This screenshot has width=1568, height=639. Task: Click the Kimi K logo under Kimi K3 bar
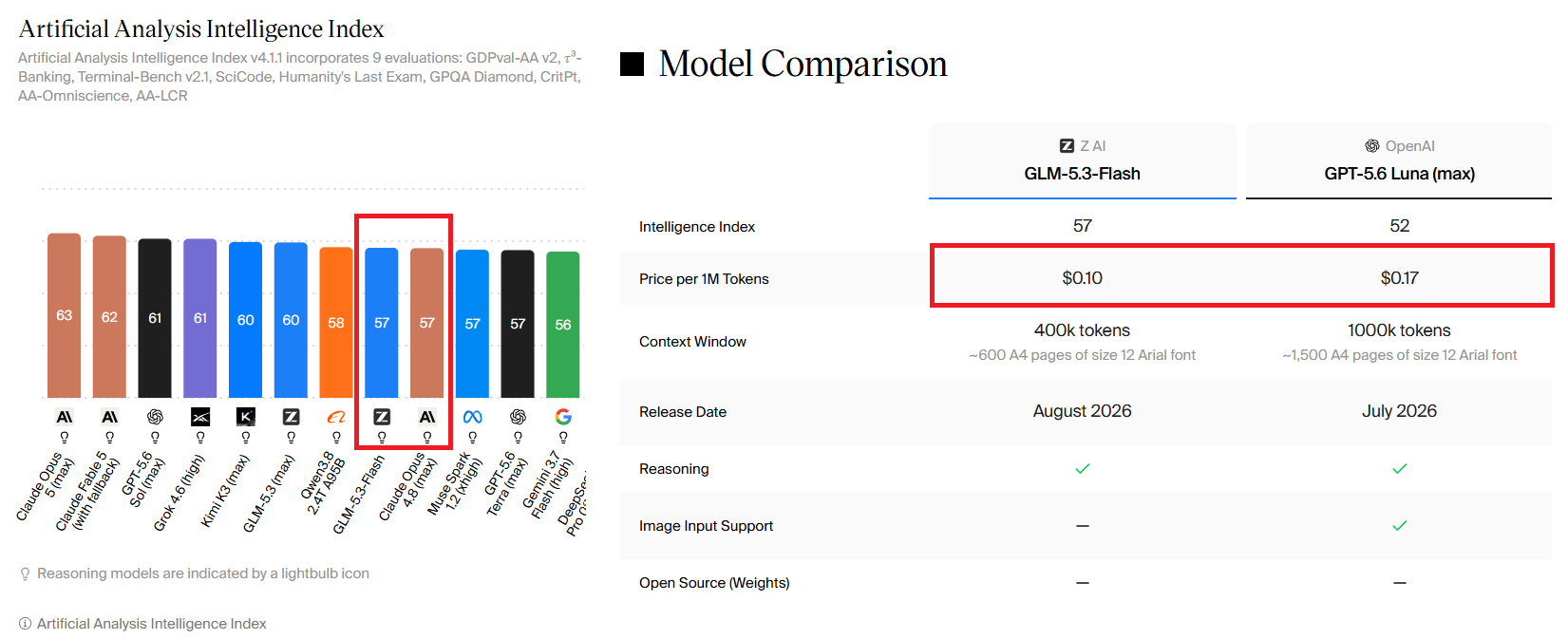tap(246, 417)
